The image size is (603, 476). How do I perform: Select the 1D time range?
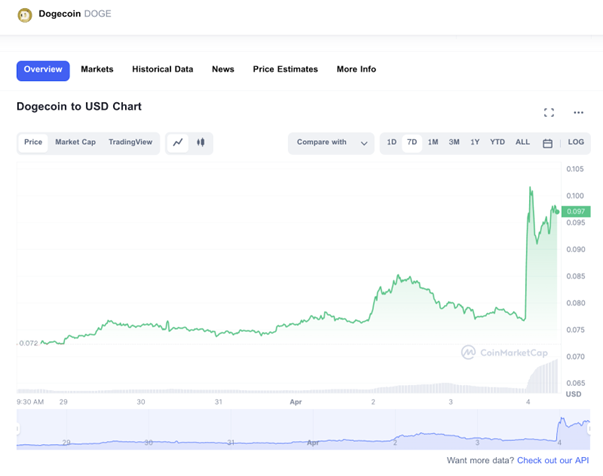(391, 142)
